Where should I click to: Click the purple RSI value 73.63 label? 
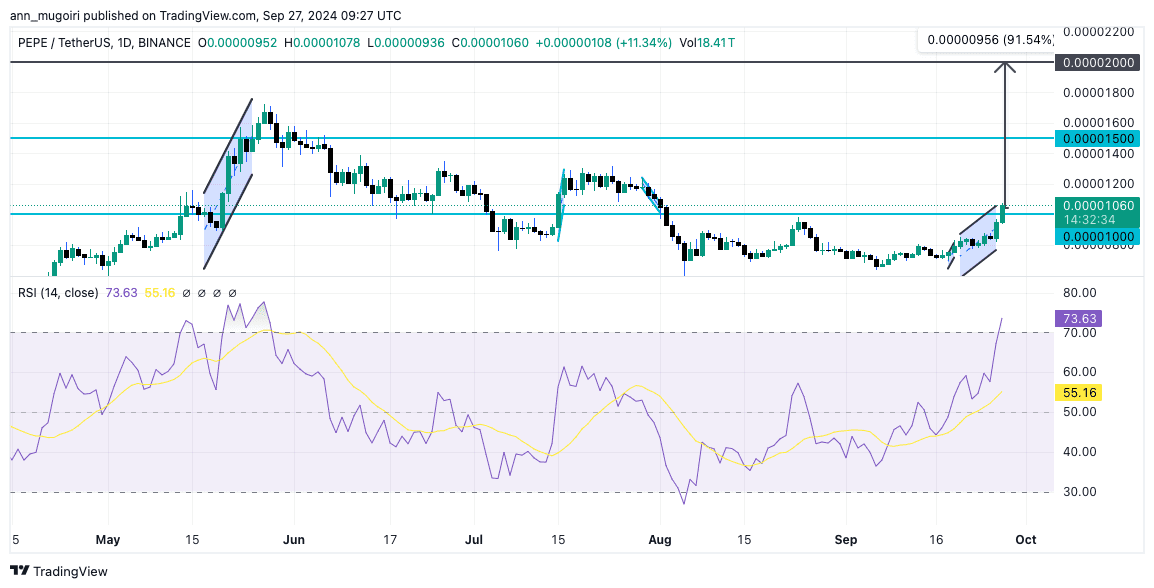(x=1078, y=318)
